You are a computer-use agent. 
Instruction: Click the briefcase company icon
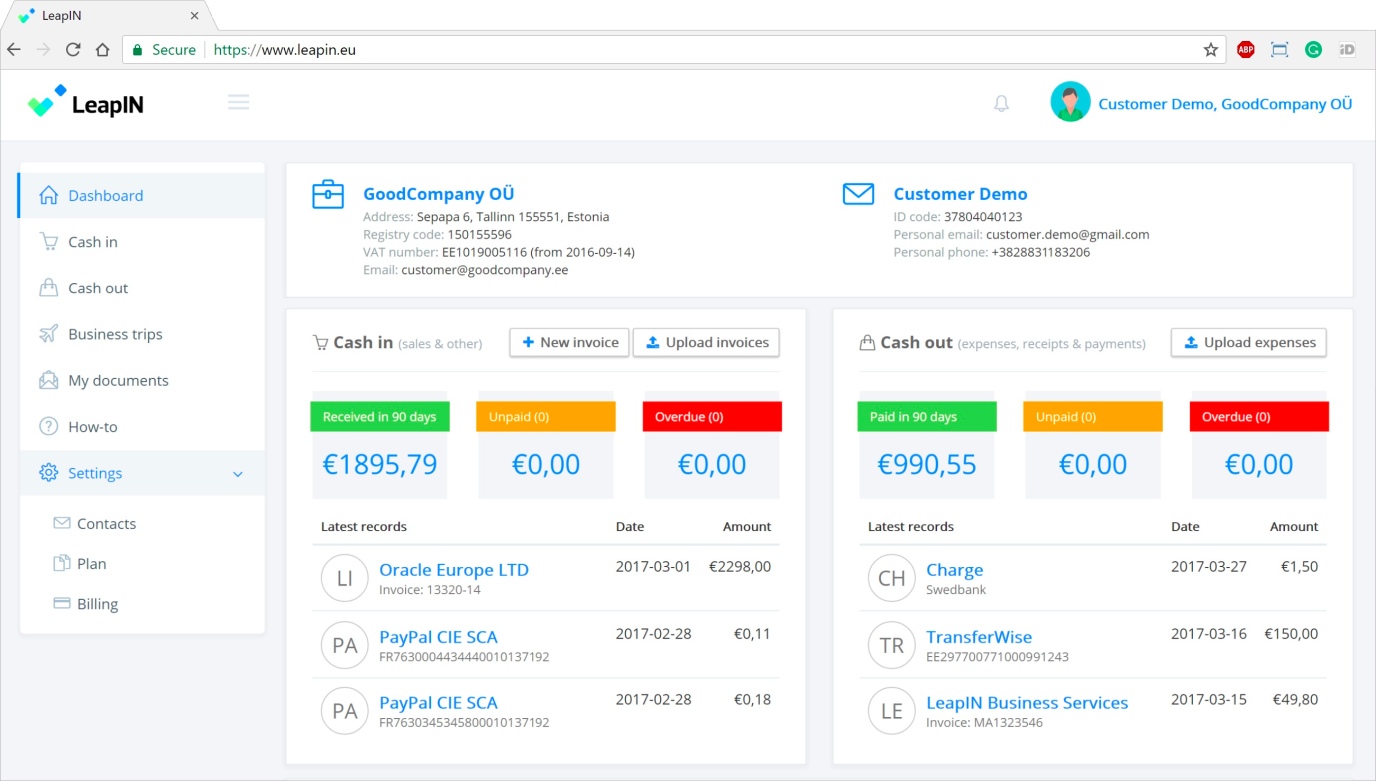coord(328,194)
